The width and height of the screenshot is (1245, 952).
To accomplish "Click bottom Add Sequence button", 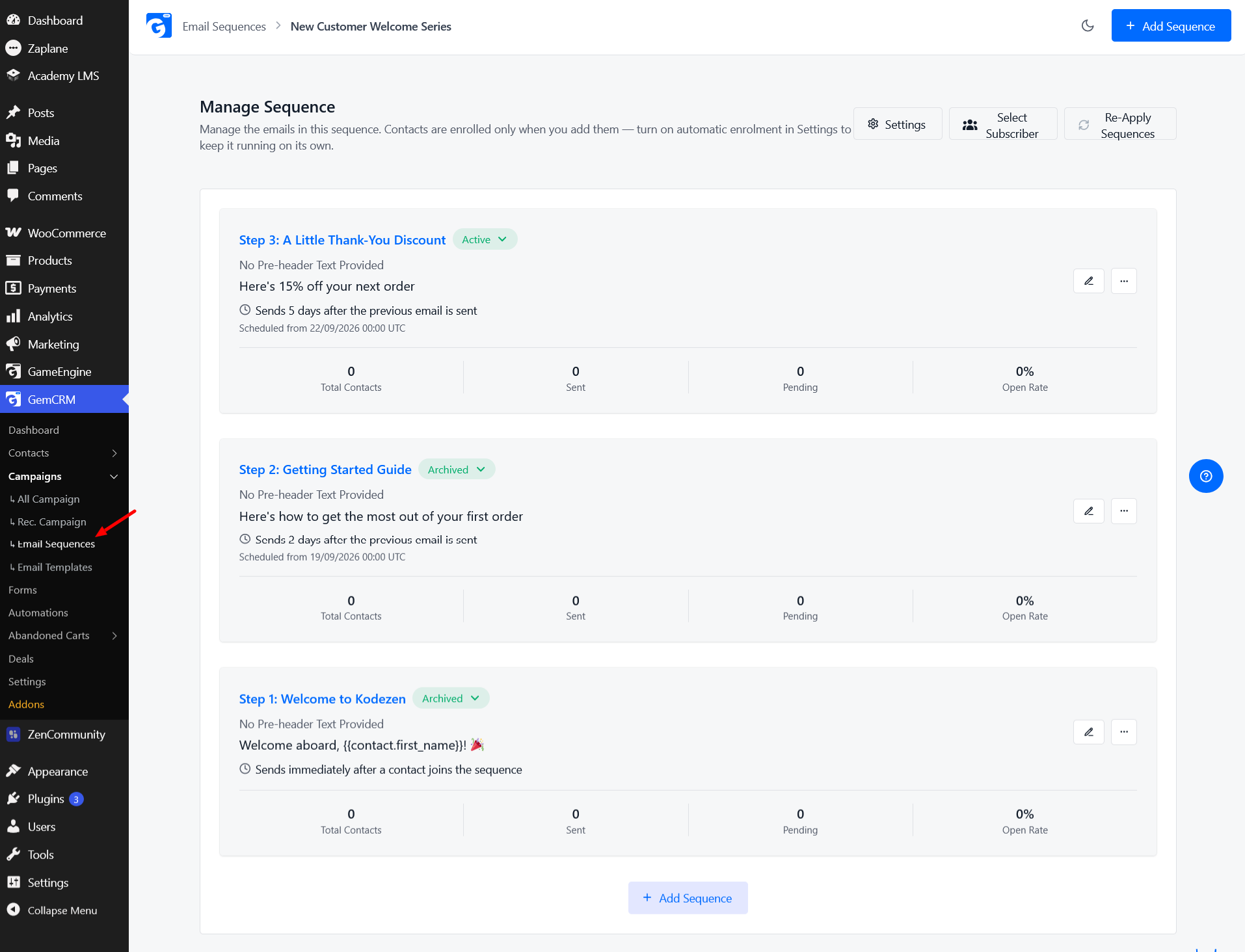I will point(688,898).
